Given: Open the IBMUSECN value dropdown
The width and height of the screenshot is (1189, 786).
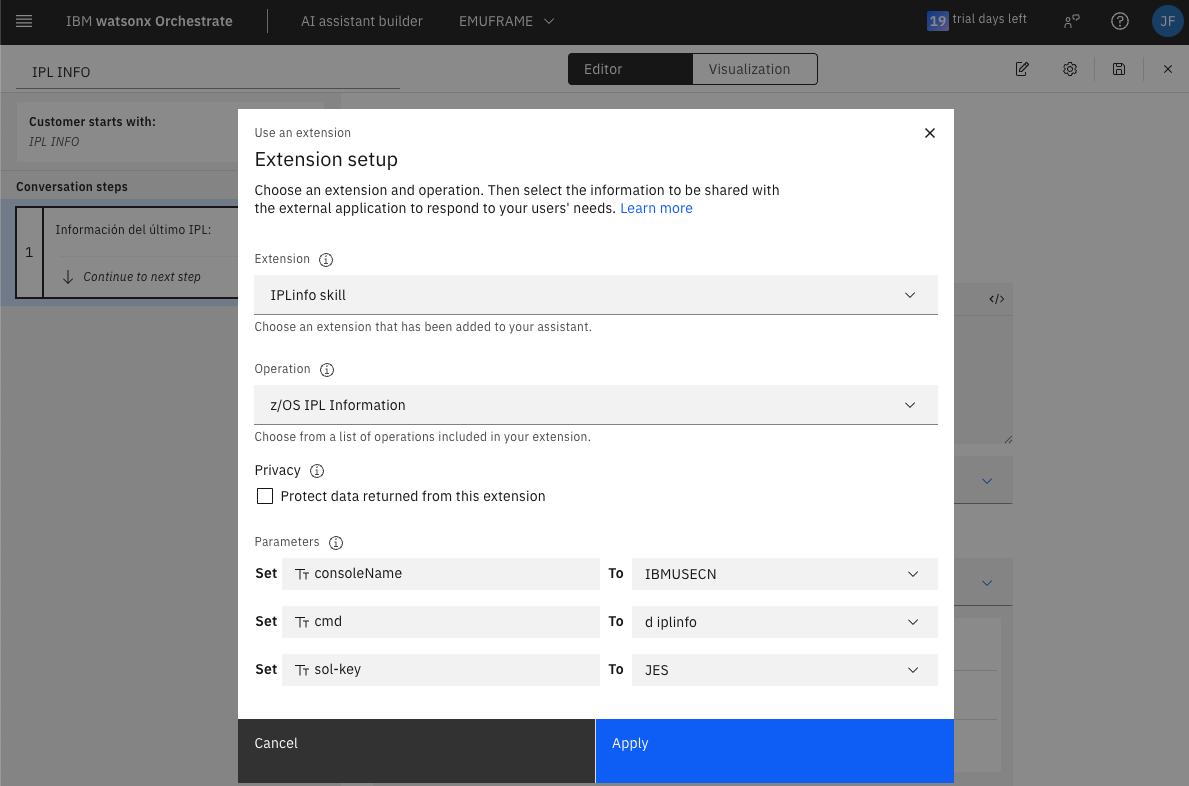Looking at the screenshot, I should pos(785,574).
